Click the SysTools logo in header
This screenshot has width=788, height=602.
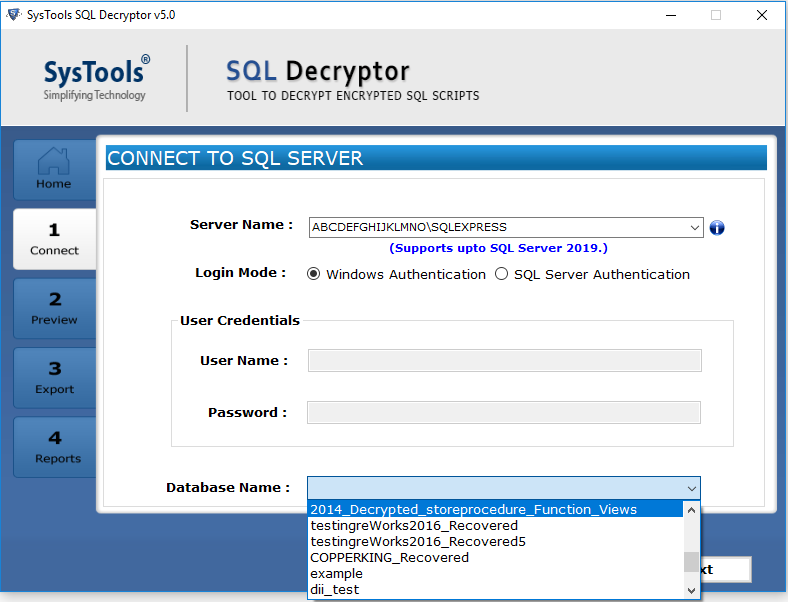click(96, 78)
